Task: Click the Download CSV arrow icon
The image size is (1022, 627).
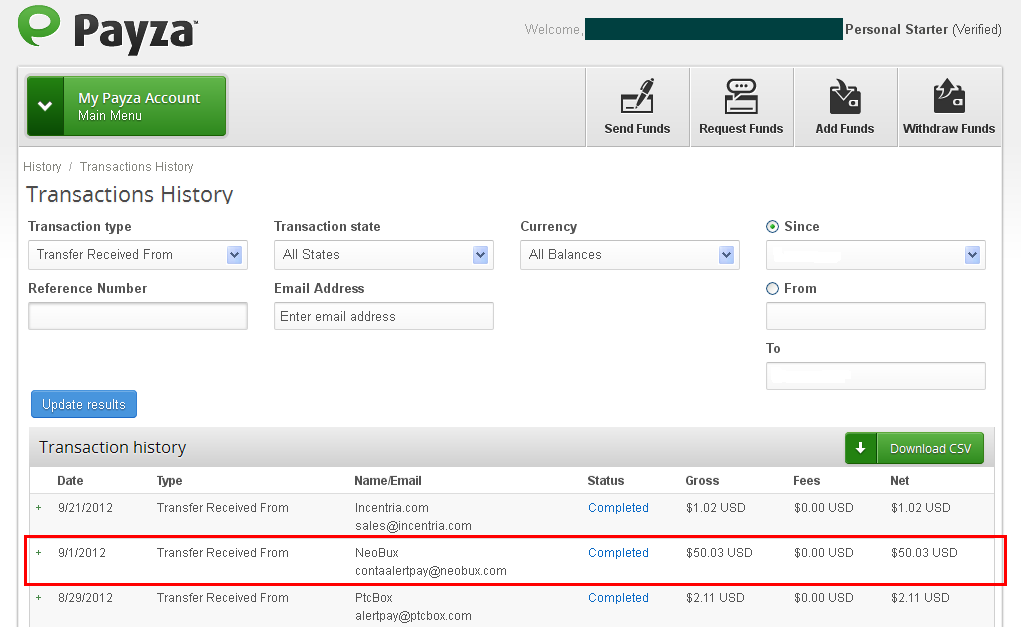Action: point(860,448)
